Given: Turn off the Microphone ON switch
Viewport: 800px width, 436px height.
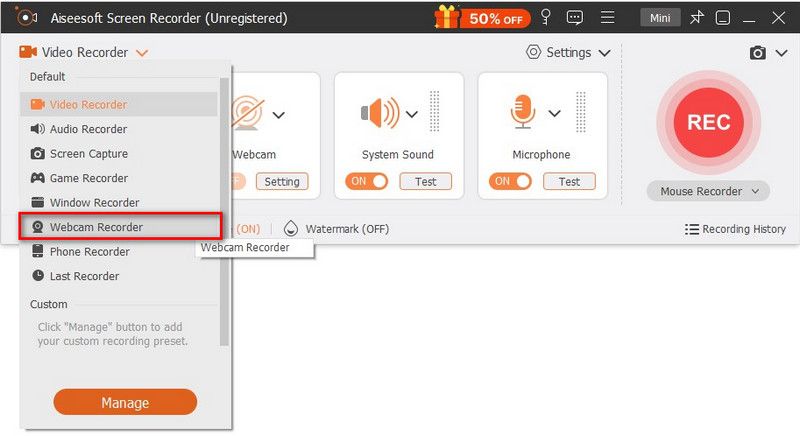Looking at the screenshot, I should 509,181.
